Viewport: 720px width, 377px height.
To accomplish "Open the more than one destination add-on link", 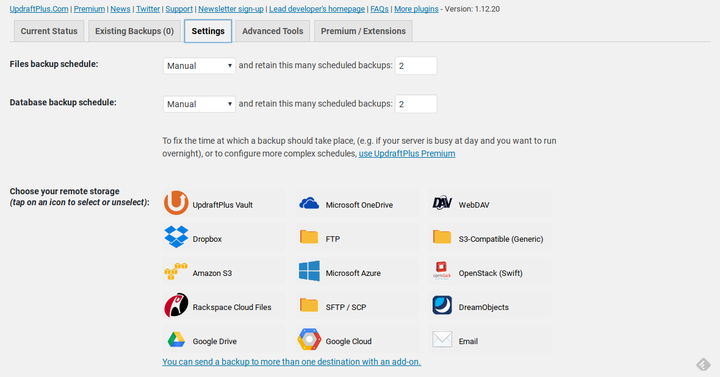I will pos(292,362).
